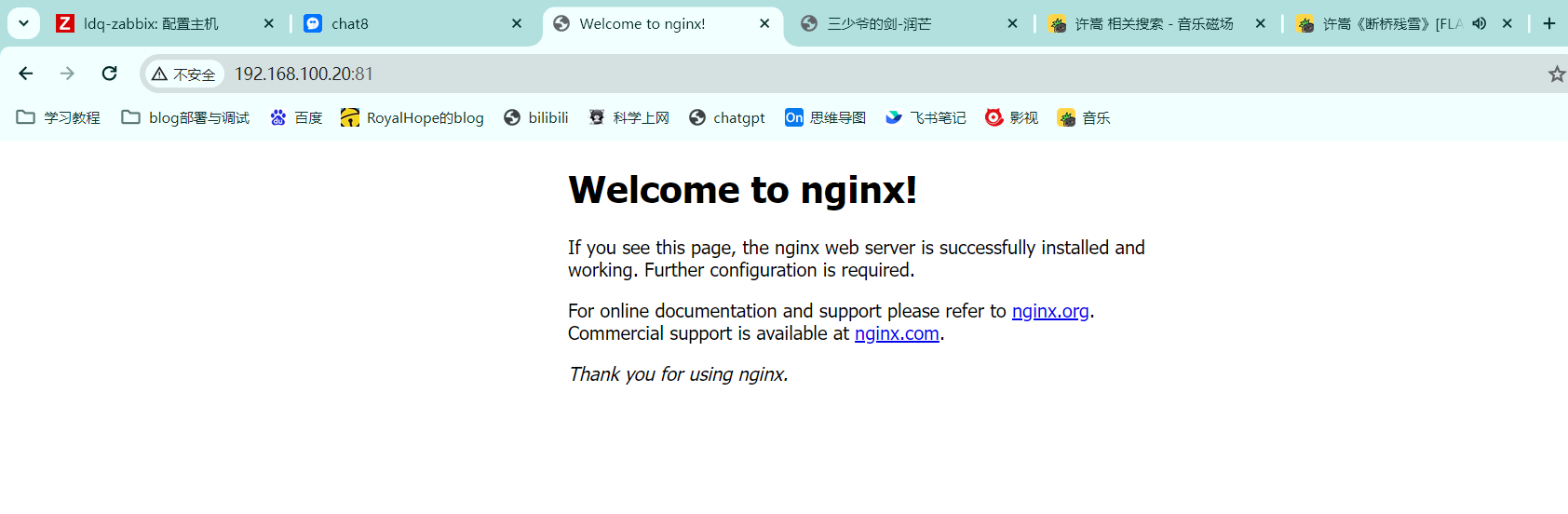Bookmark this page with the star icon

pos(1555,74)
